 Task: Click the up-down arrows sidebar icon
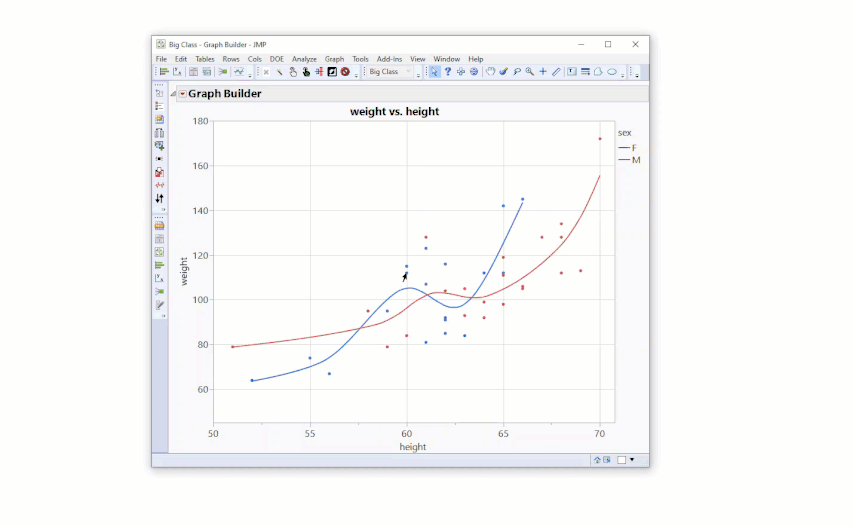(159, 199)
